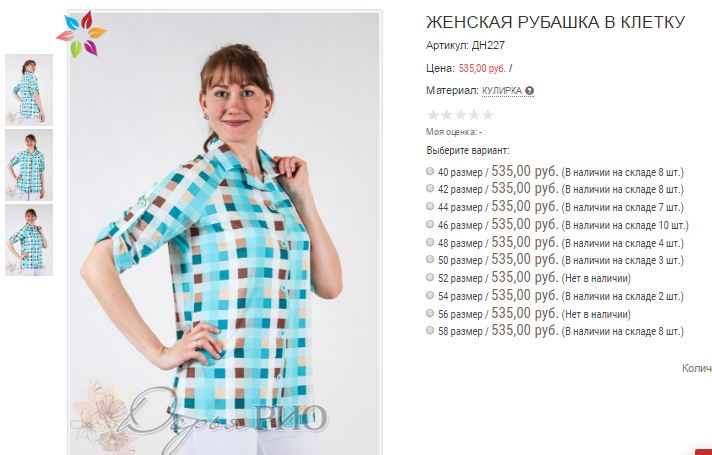Image resolution: width=712 pixels, height=455 pixels.
Task: Open the first product thumbnail
Action: 29,90
